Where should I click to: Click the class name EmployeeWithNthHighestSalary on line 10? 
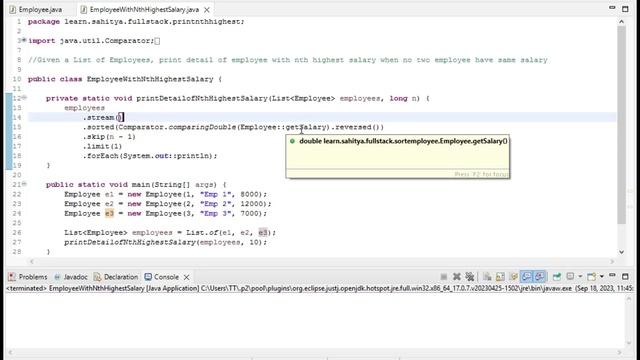[x=150, y=79]
